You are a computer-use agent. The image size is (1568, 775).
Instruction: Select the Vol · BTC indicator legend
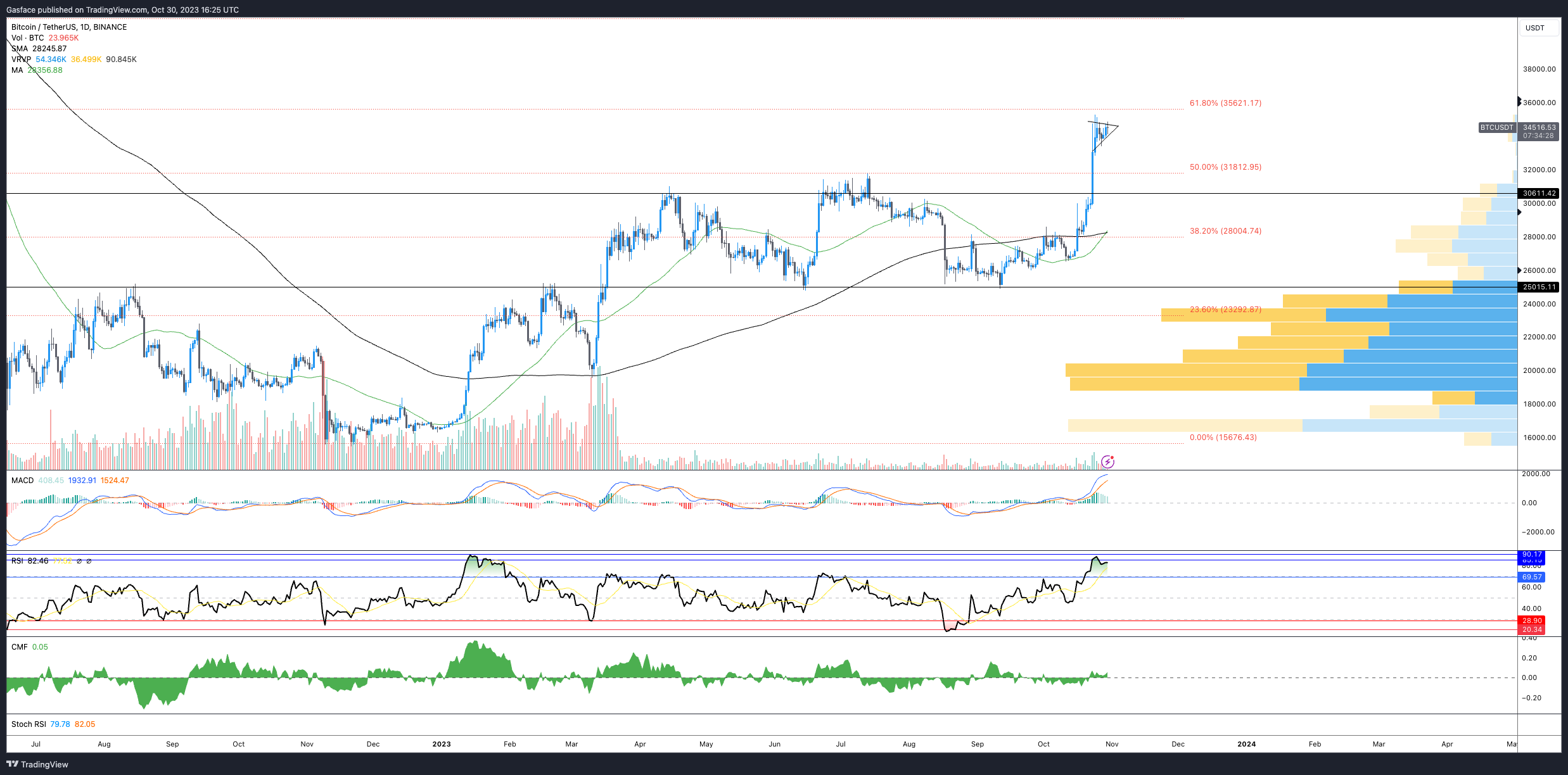(x=45, y=38)
